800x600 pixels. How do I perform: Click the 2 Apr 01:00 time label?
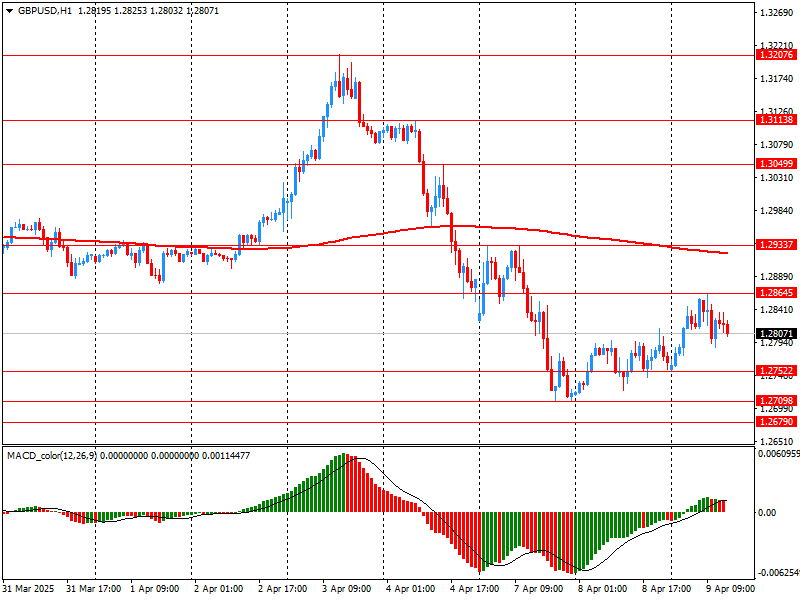click(x=220, y=589)
